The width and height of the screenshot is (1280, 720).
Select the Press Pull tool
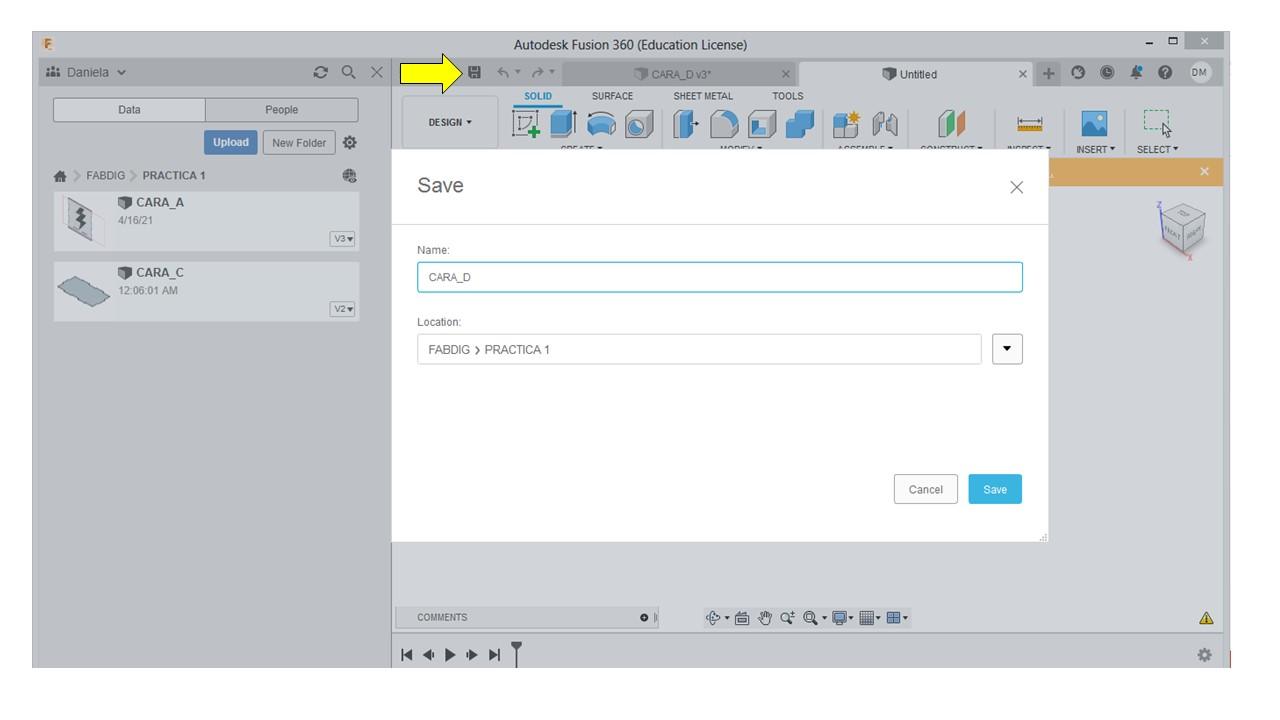click(x=686, y=125)
